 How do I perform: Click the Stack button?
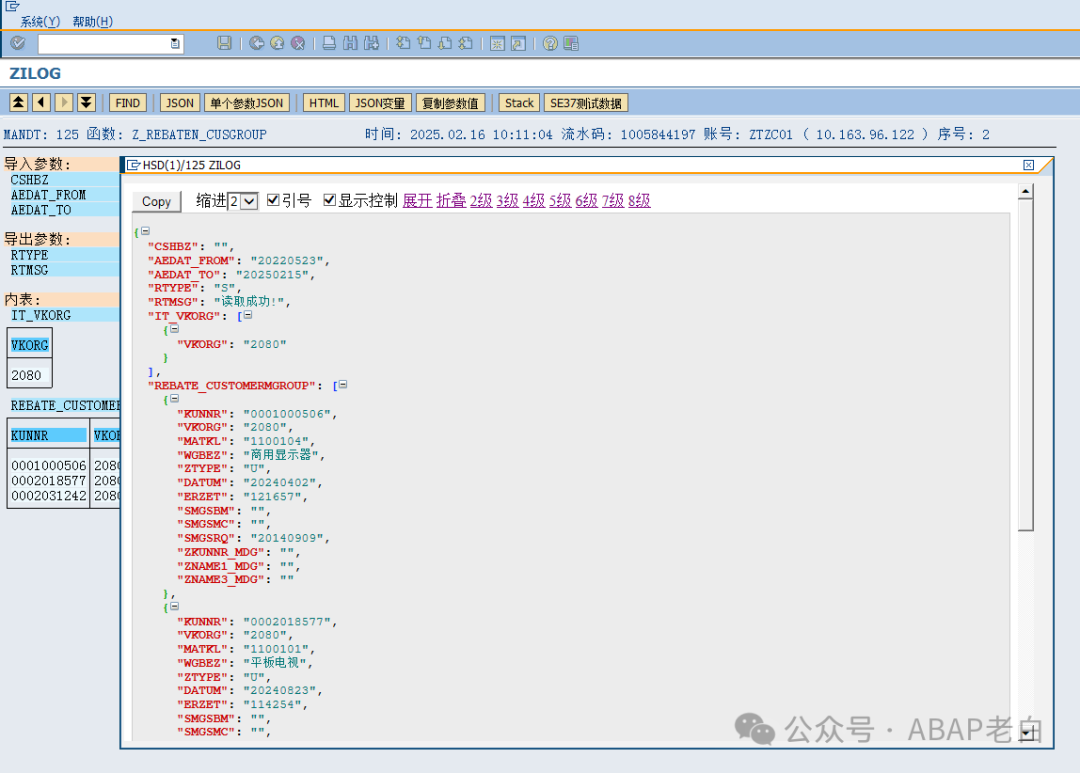coord(519,103)
